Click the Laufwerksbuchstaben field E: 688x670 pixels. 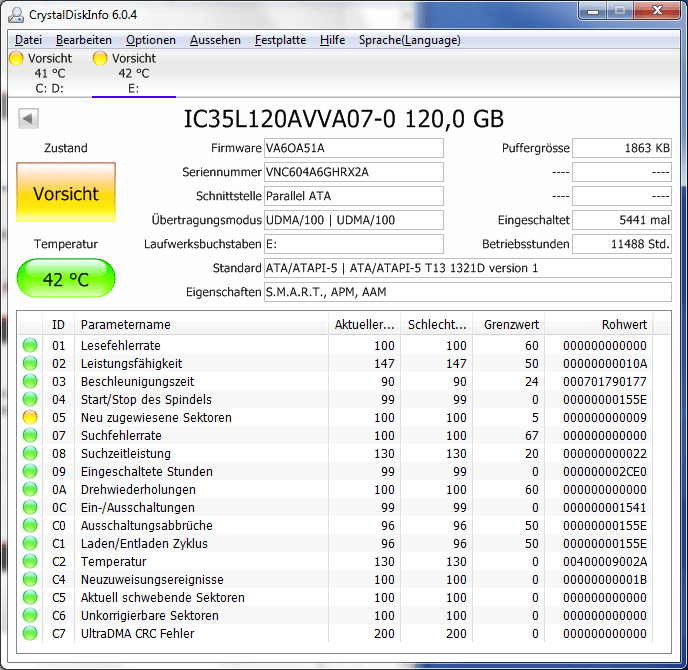coord(354,244)
